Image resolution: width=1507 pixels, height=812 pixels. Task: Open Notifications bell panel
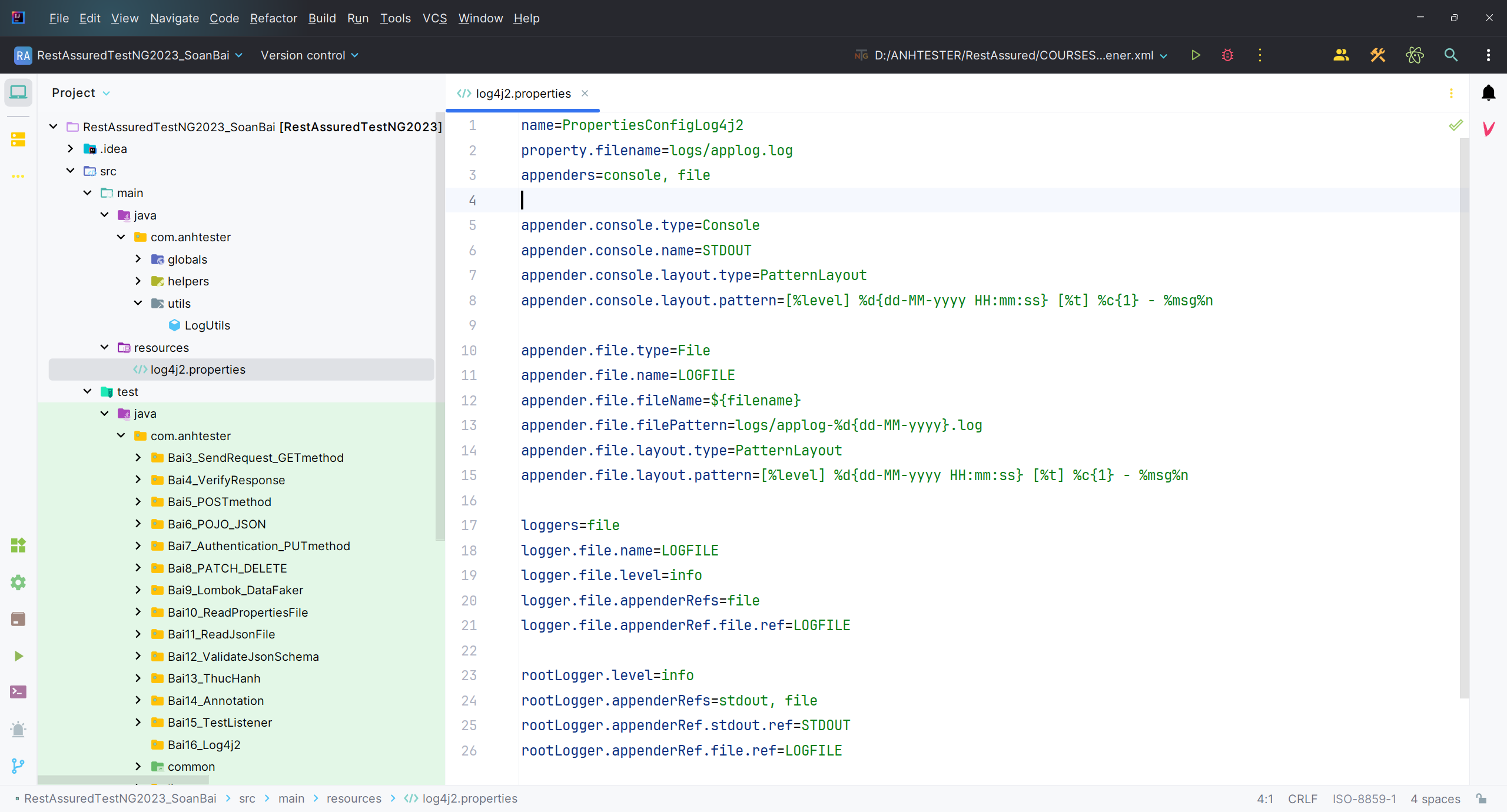point(1488,93)
